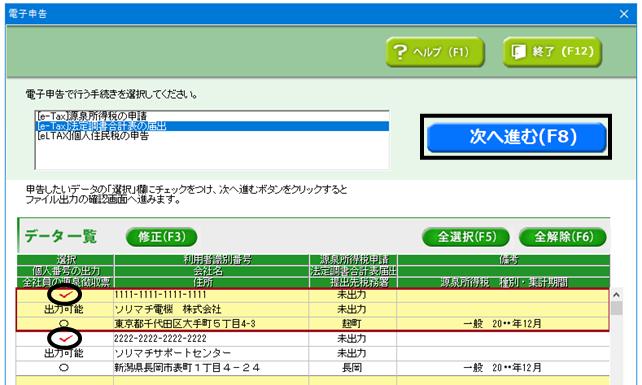Image resolution: width=642 pixels, height=385 pixels.
Task: Click 一般 20••年12月 in 長岡 row
Action: tap(502, 367)
